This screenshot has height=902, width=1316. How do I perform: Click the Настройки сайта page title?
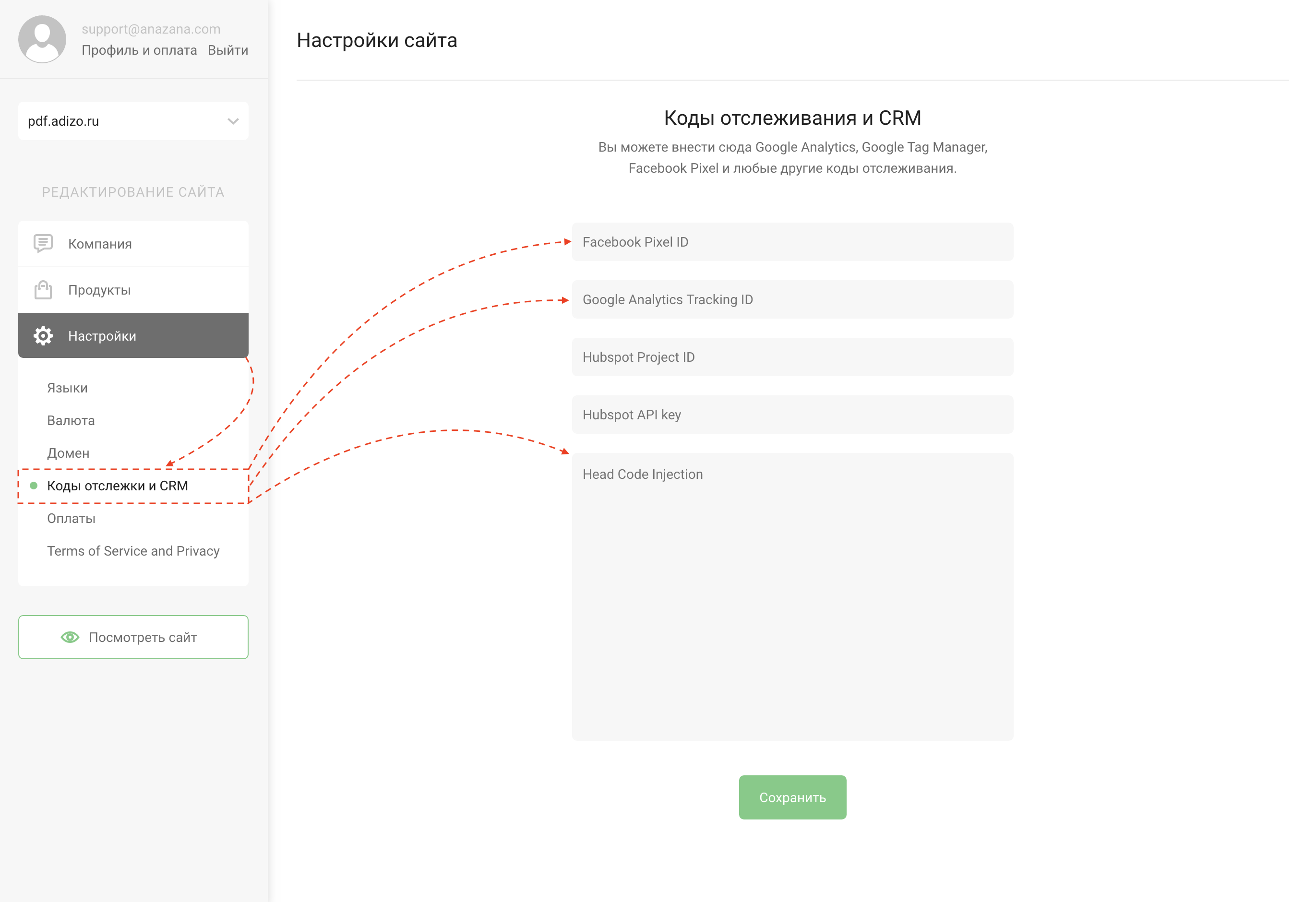[x=377, y=40]
